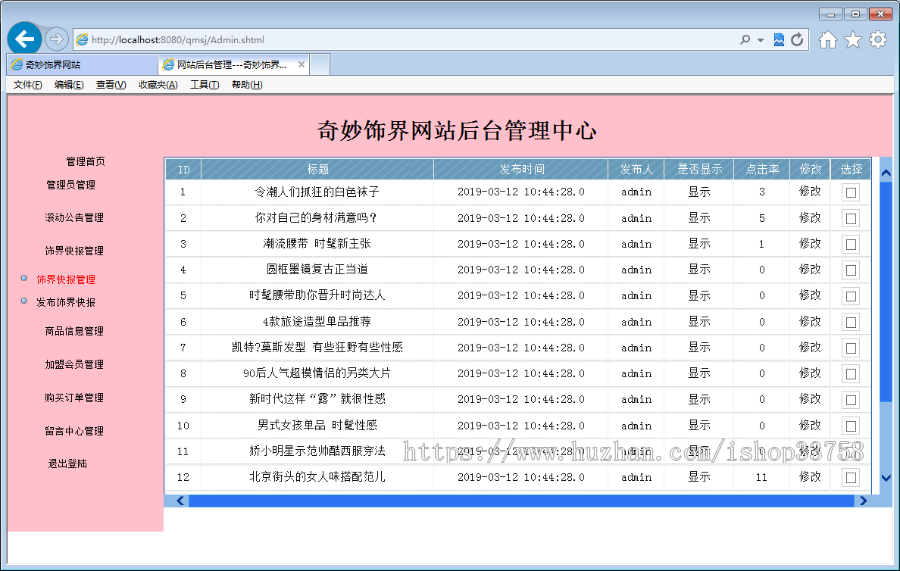Check the box for row 圆框墨镜
The image size is (900, 571).
851,270
